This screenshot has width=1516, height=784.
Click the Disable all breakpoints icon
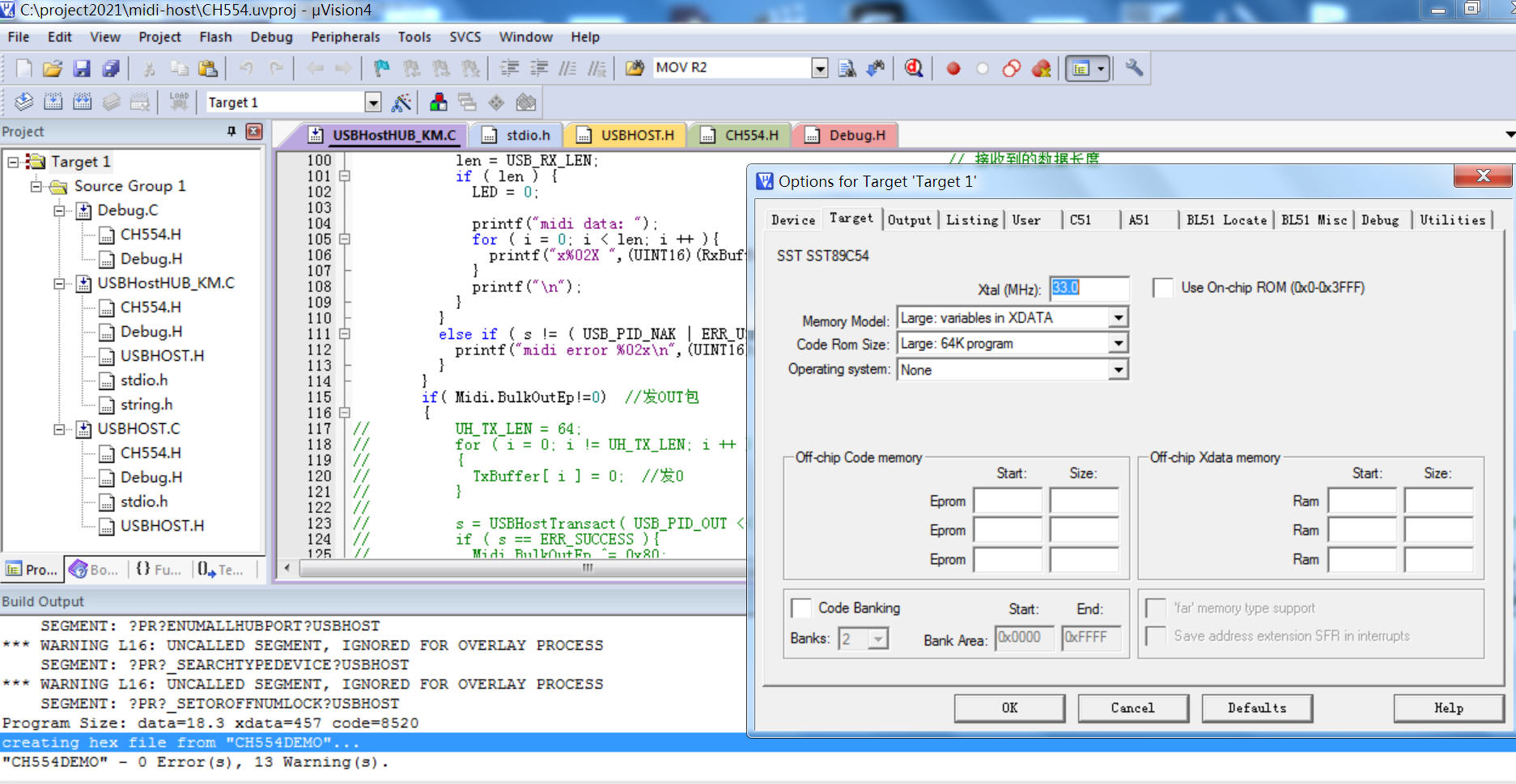(1012, 69)
